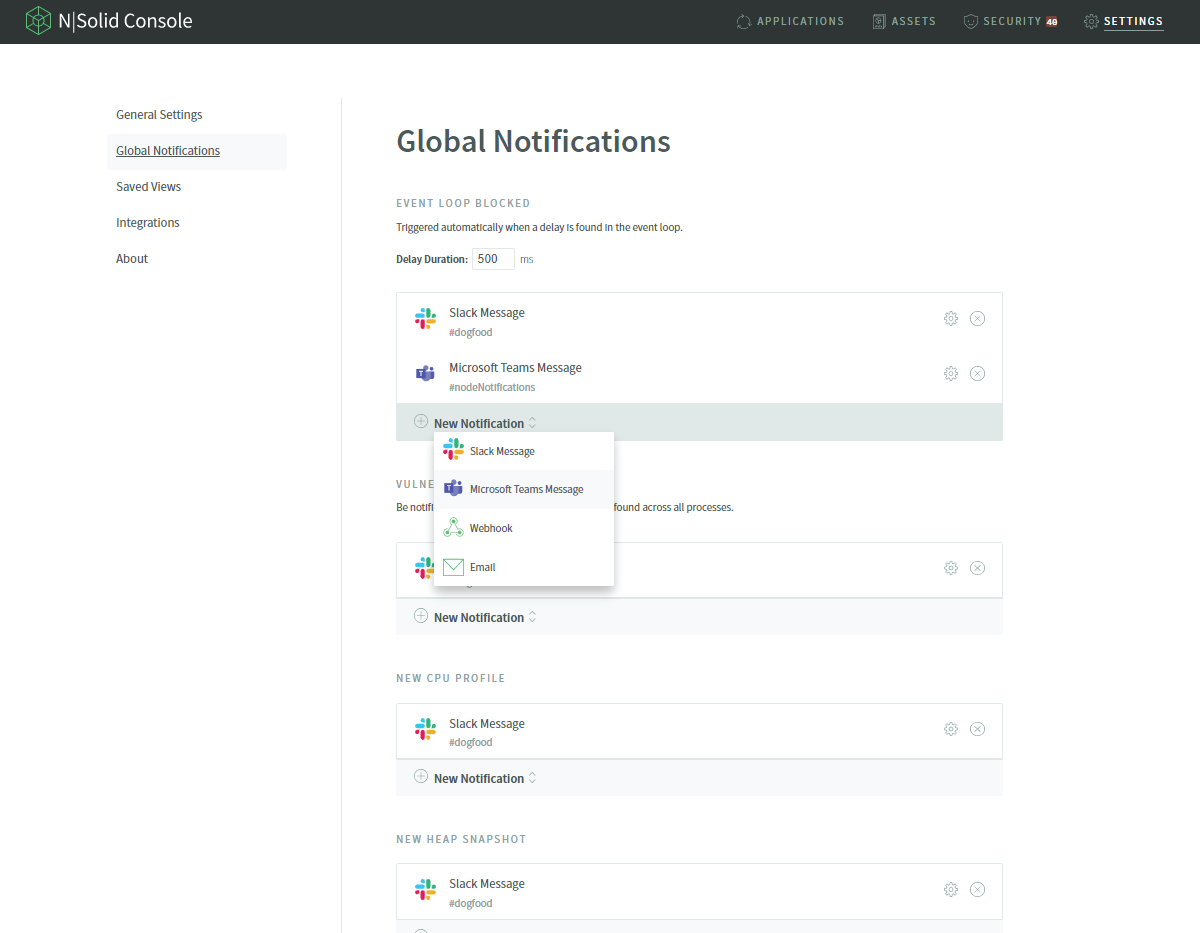Choose Webhook from dropdown menu
1200x933 pixels.
tap(524, 528)
